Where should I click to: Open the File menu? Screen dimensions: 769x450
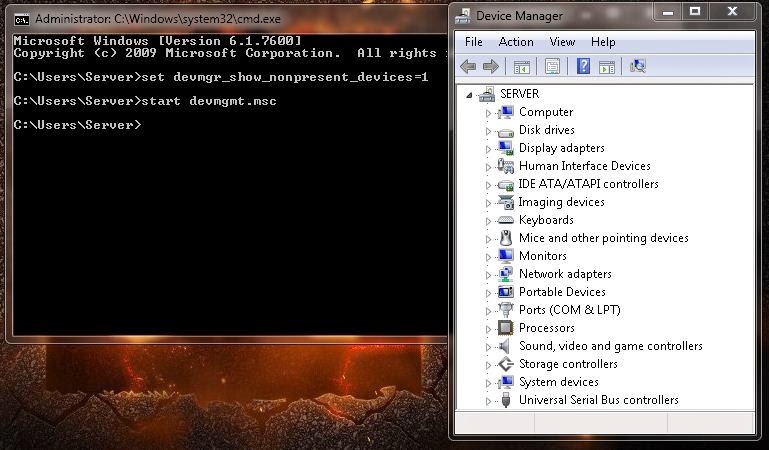coord(474,42)
